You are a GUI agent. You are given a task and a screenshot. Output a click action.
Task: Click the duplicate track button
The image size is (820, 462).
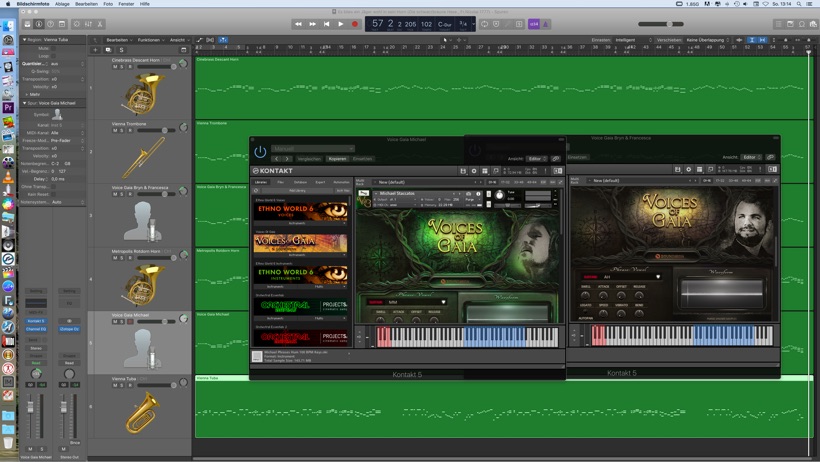pyautogui.click(x=108, y=50)
